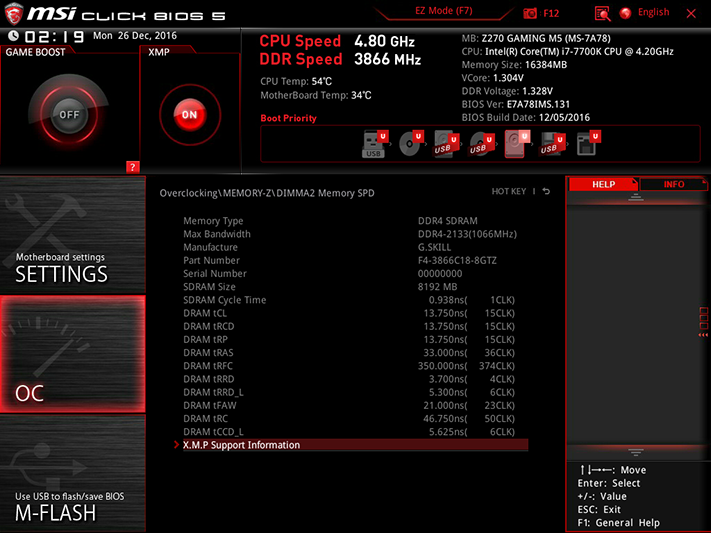Select the DRAM tRRD_L row
This screenshot has width=711, height=533.
351,392
